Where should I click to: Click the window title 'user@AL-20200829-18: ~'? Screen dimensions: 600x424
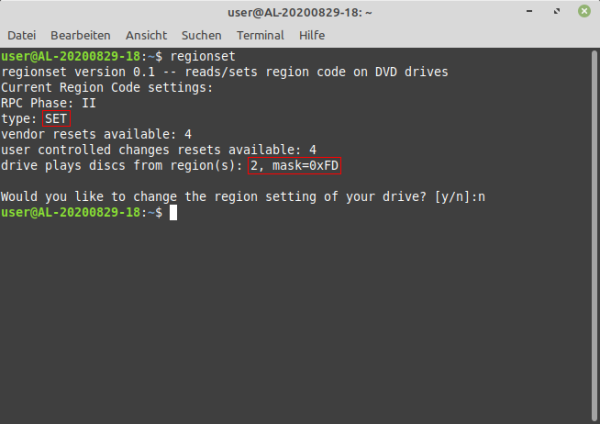pos(300,13)
